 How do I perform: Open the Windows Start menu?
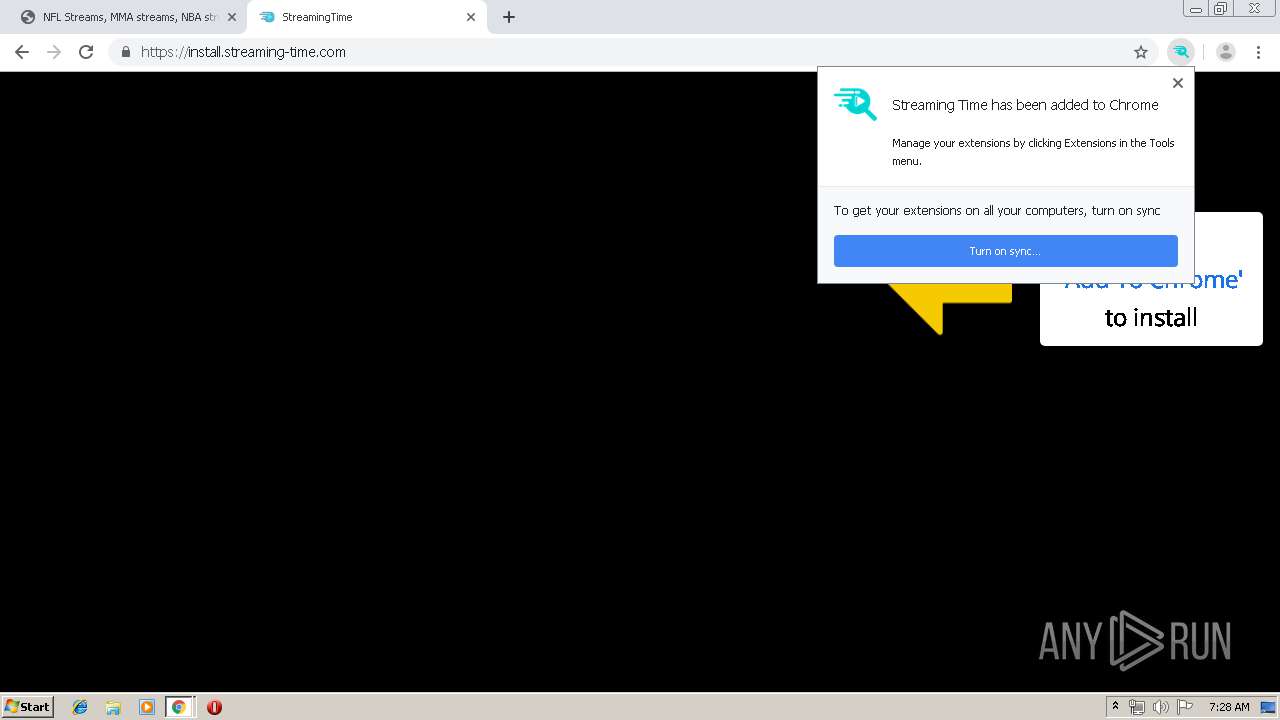(x=28, y=706)
